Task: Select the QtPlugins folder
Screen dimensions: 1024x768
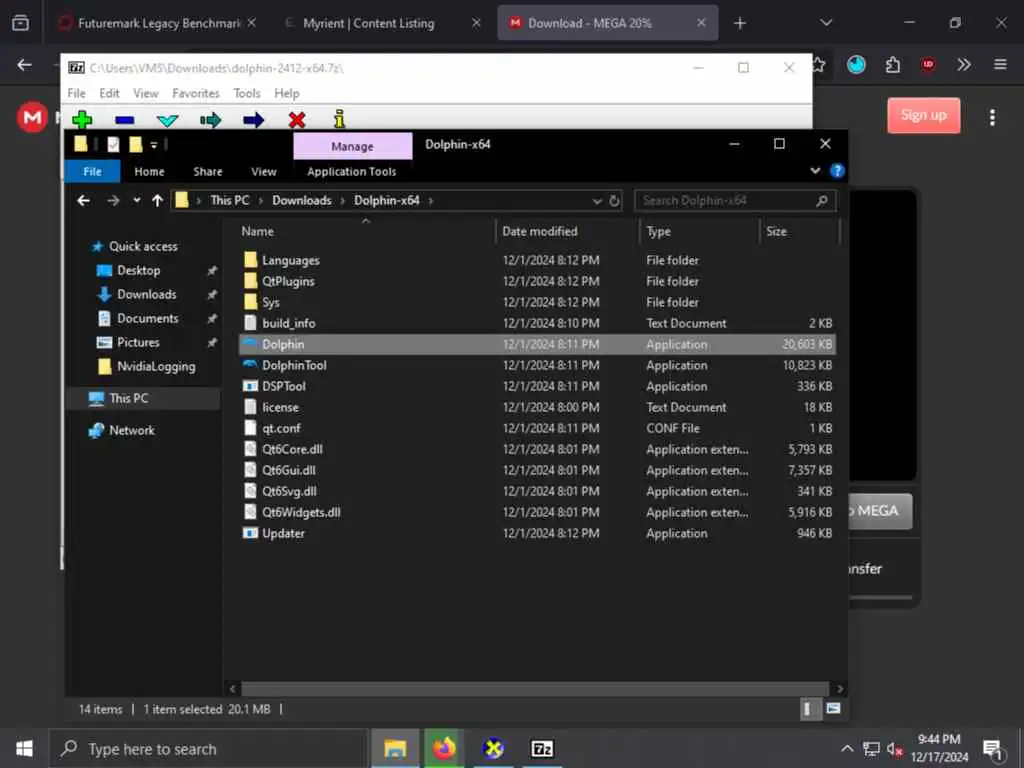Action: [288, 281]
